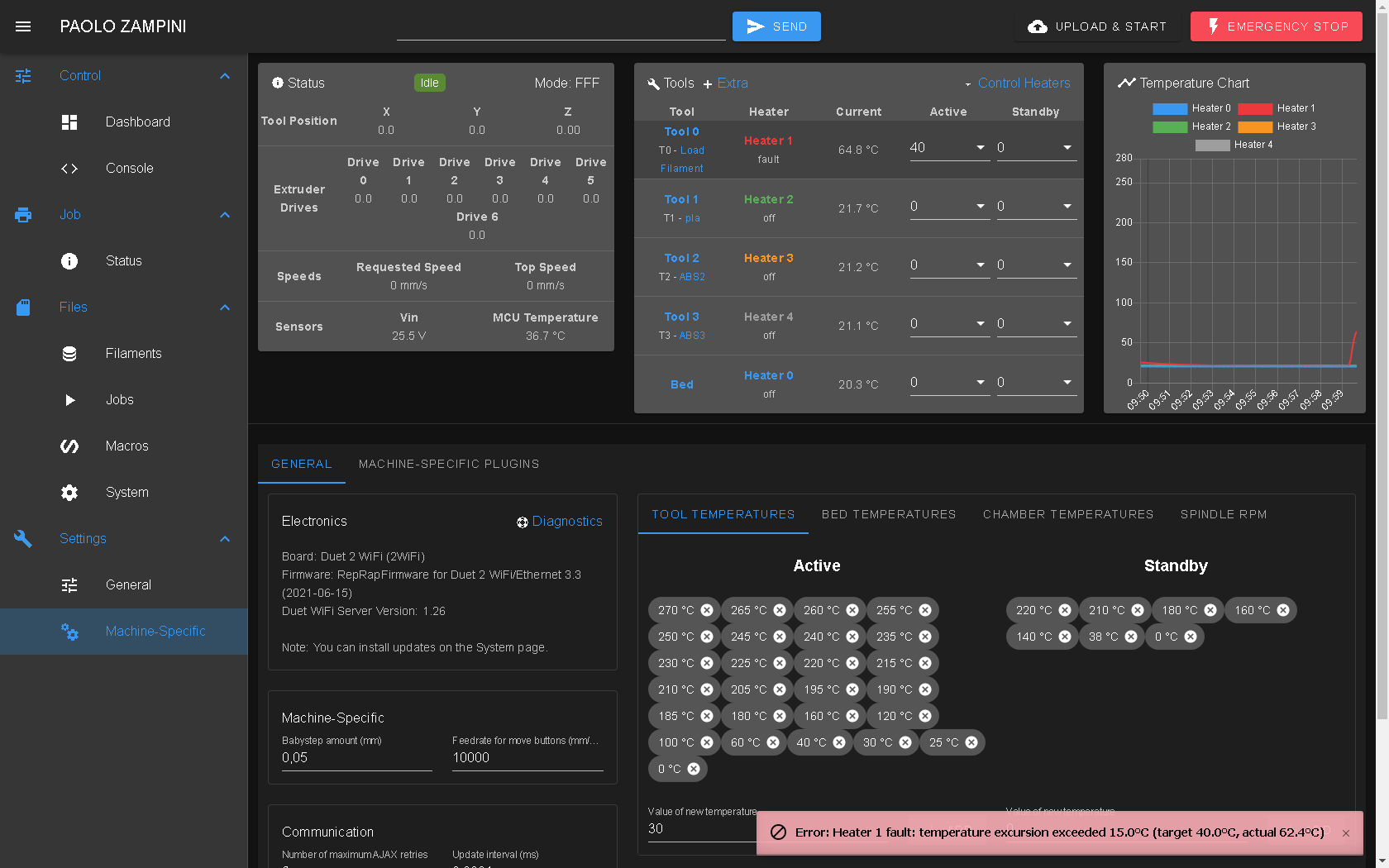Image resolution: width=1389 pixels, height=868 pixels.
Task: Toggle bed Heater 0 off state
Action: pos(768,375)
